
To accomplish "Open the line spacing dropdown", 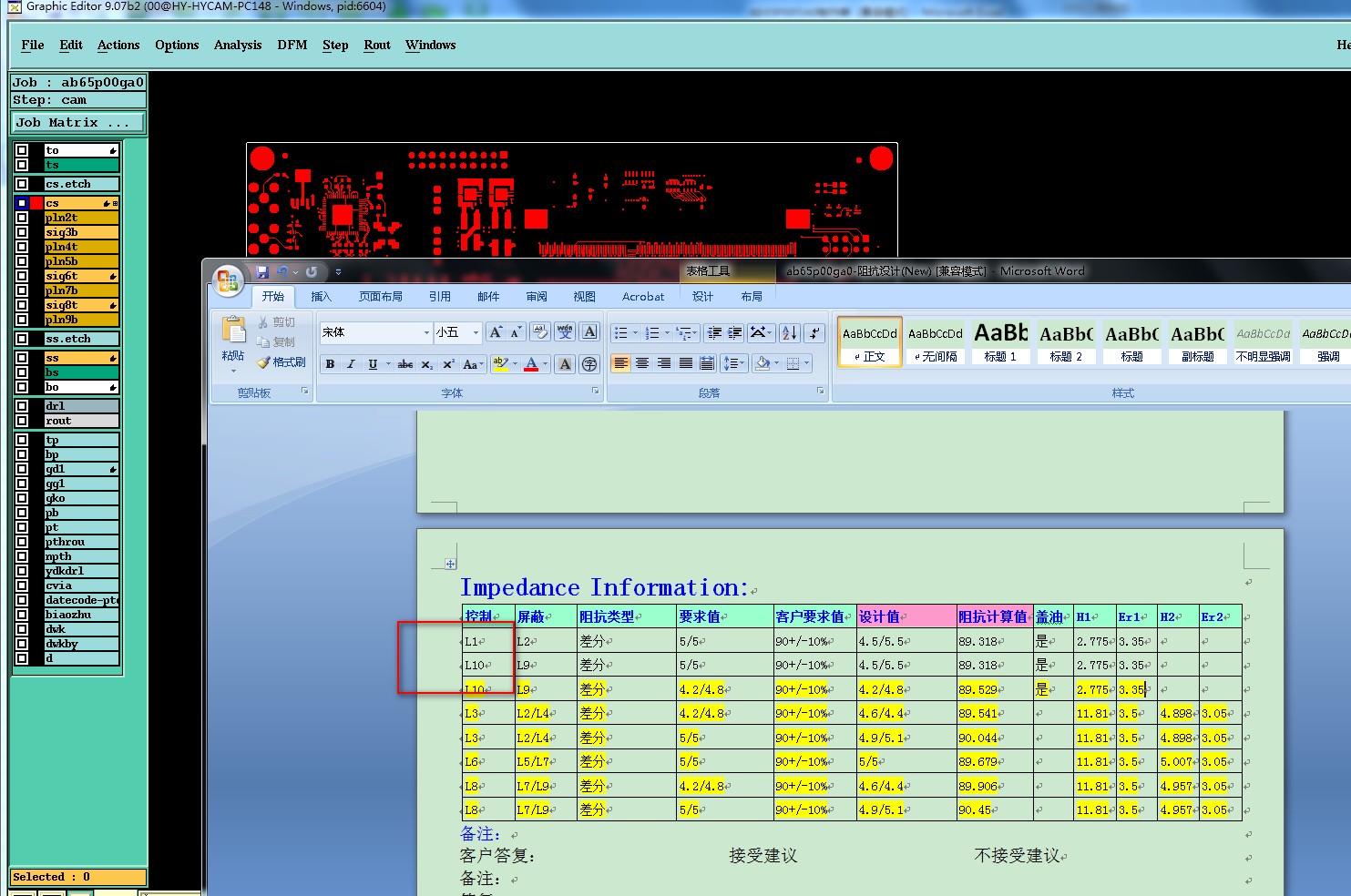I will [x=734, y=363].
